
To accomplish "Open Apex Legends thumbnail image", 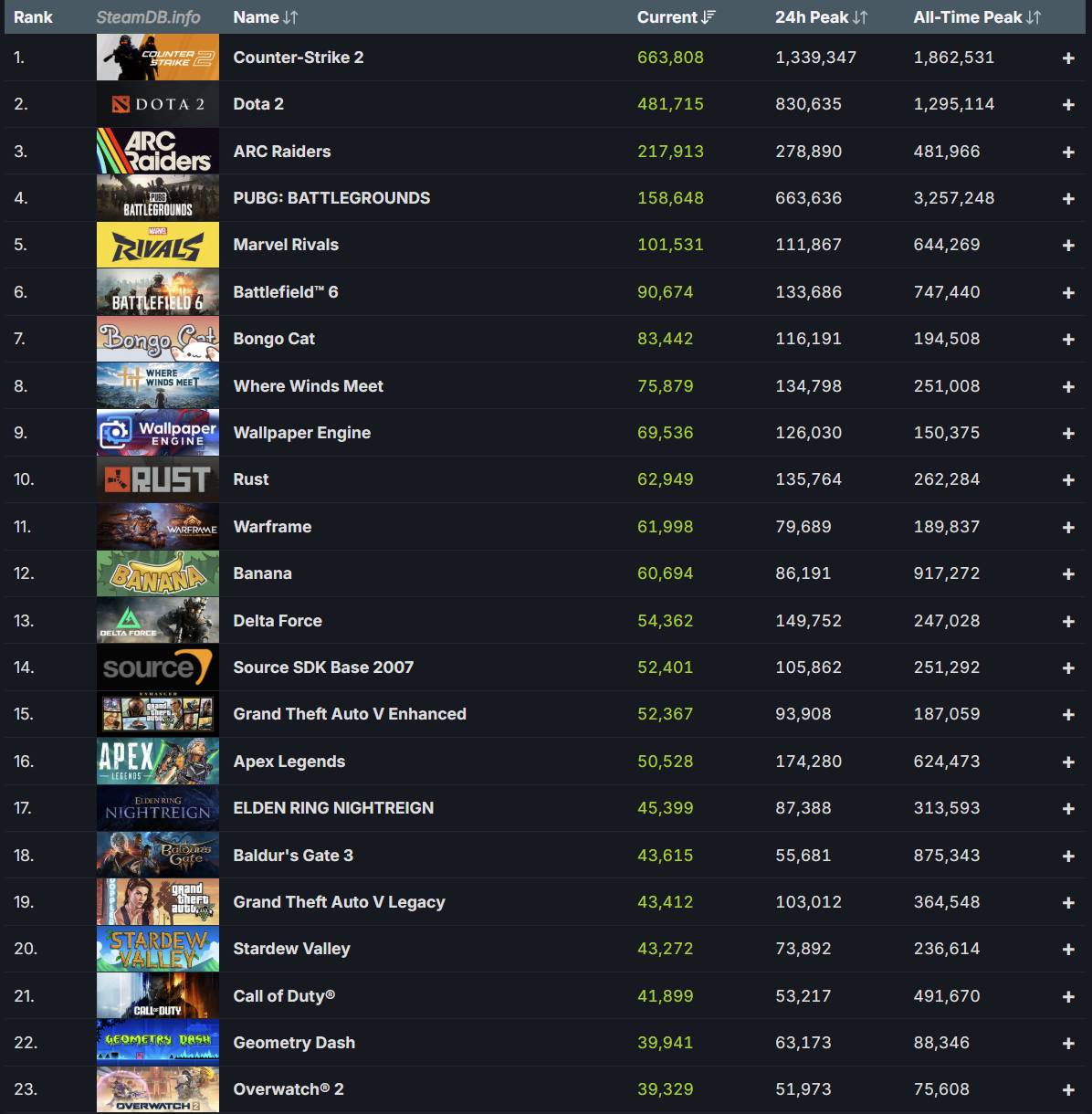I will pyautogui.click(x=158, y=762).
